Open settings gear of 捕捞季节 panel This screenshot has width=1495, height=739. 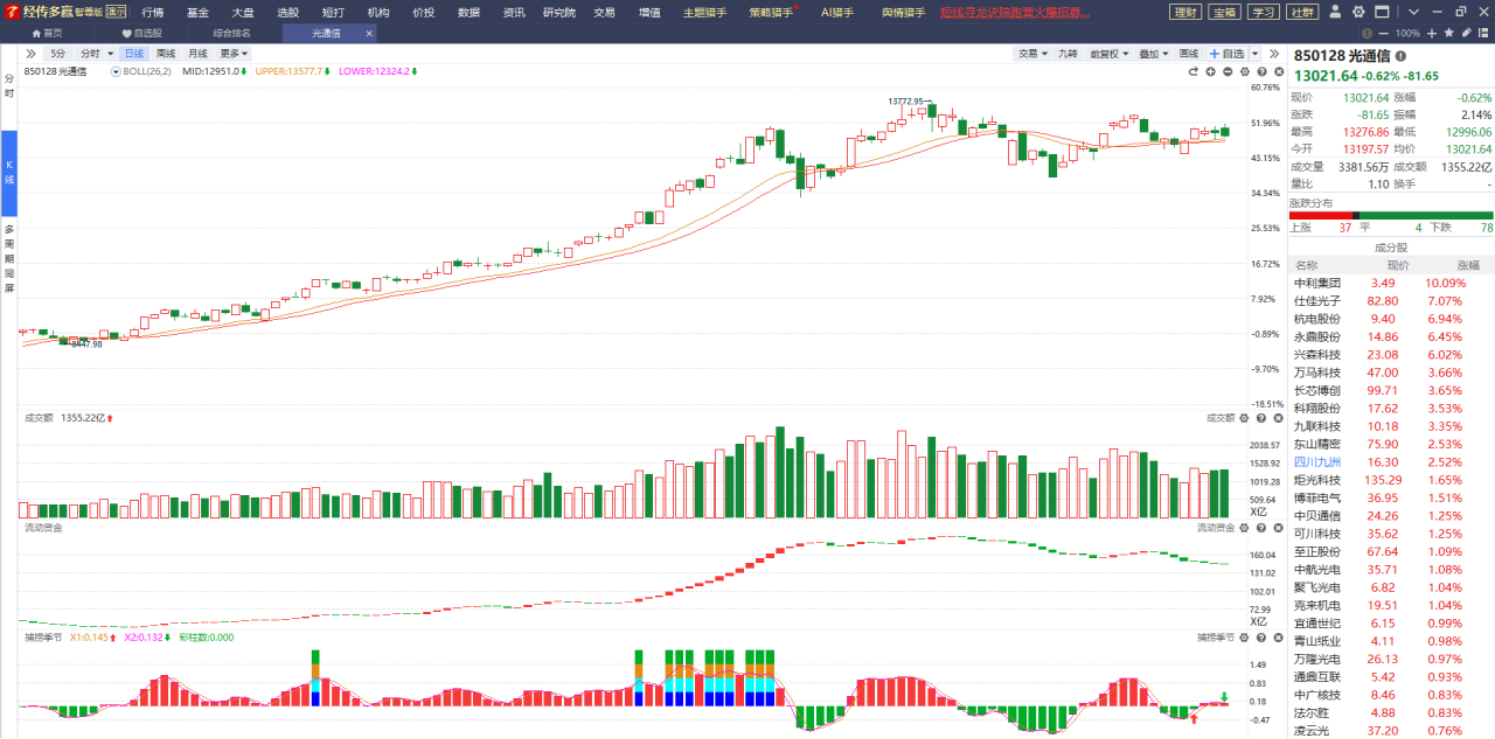(1245, 637)
